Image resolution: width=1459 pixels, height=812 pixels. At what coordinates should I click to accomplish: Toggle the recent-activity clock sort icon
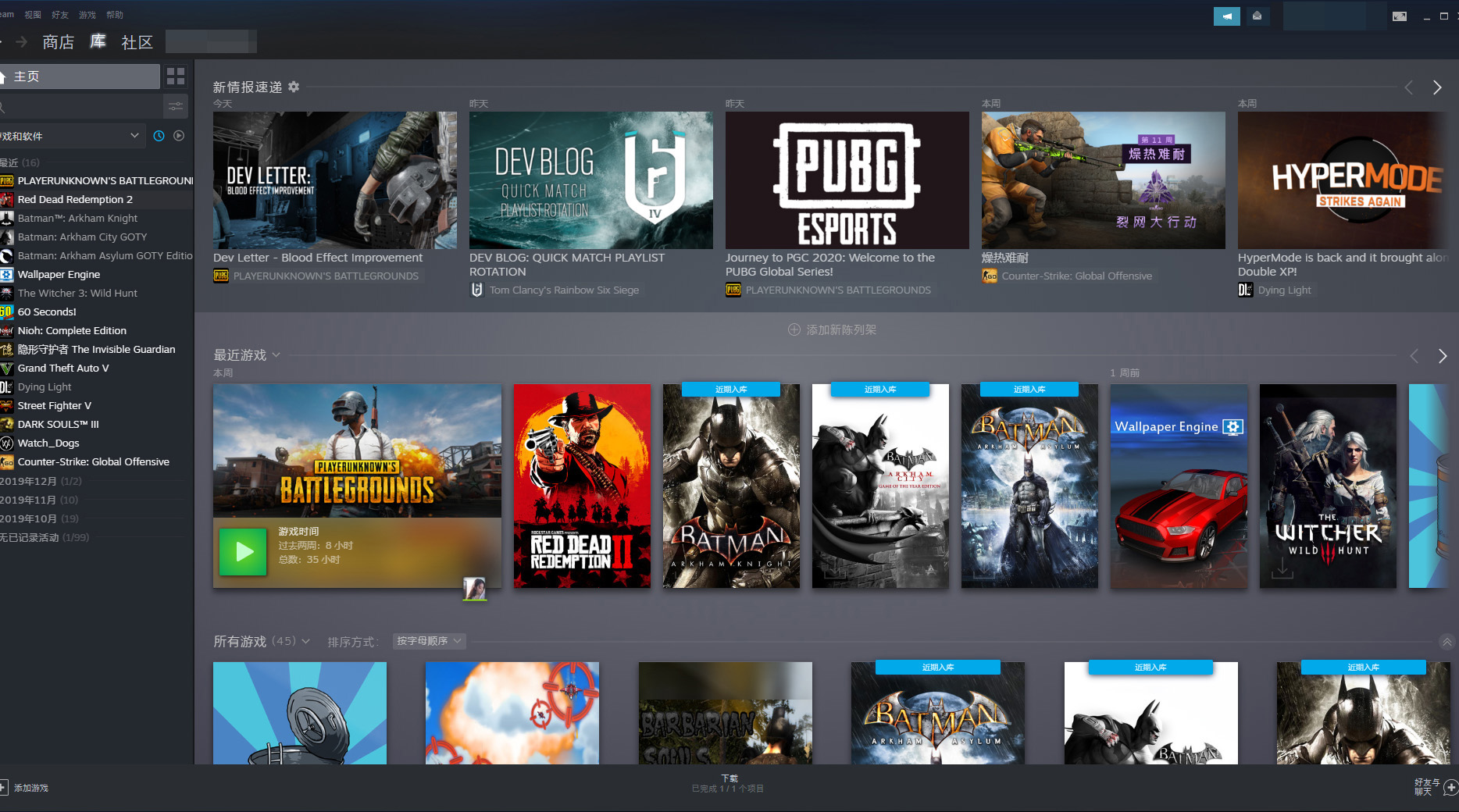pyautogui.click(x=159, y=136)
